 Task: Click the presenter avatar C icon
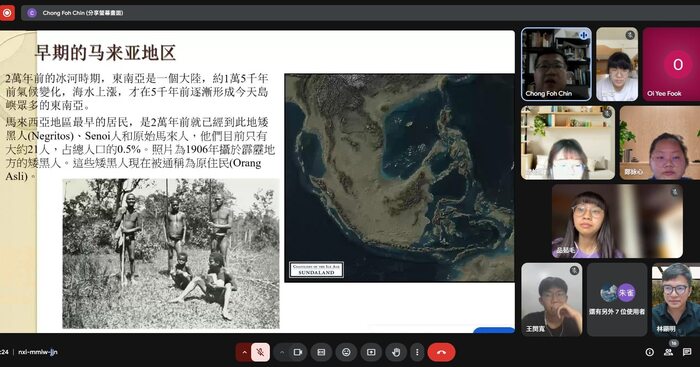click(32, 13)
